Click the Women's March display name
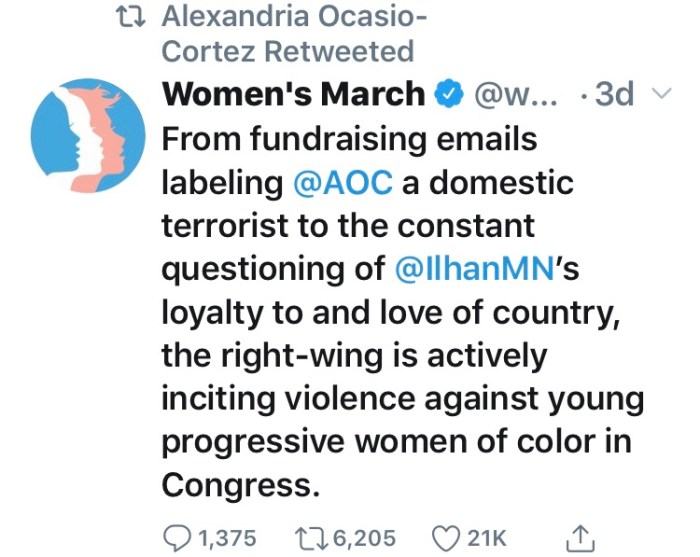The image size is (700, 557). [293, 95]
